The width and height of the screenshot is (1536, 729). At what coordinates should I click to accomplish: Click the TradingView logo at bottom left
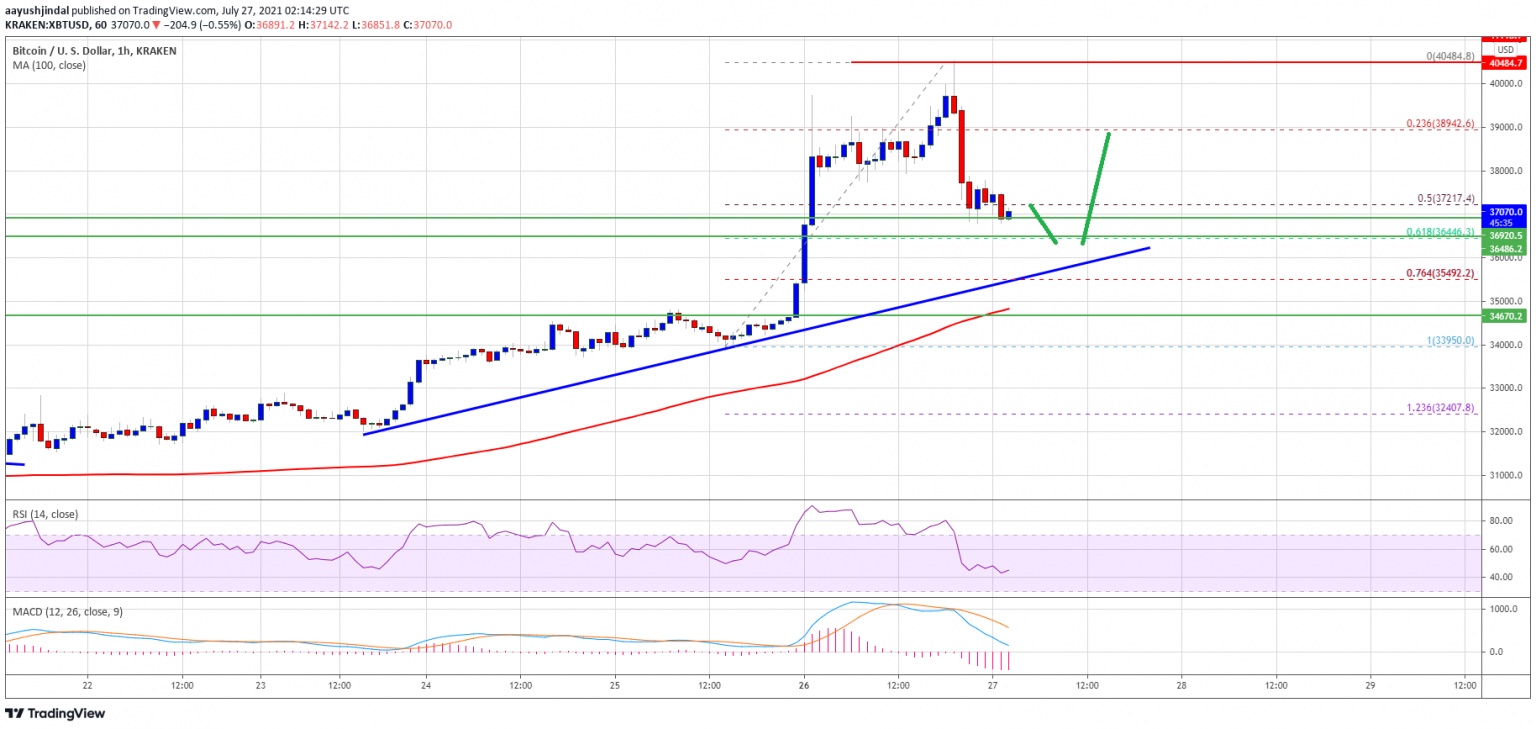coord(55,714)
